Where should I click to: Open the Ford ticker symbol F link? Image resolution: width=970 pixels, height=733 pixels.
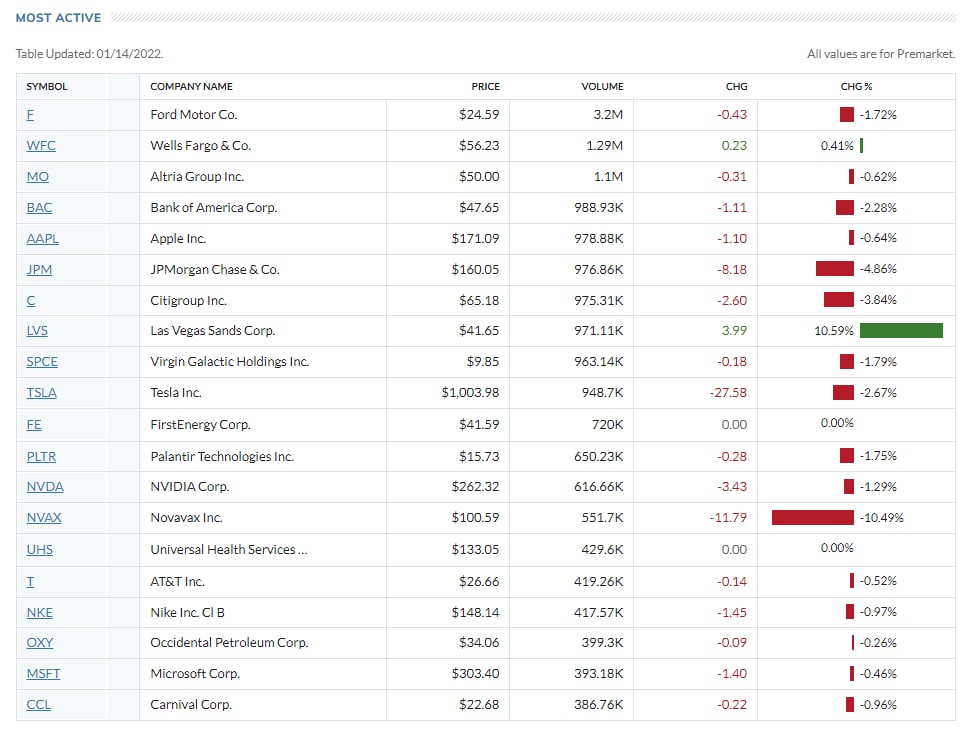pyautogui.click(x=30, y=114)
